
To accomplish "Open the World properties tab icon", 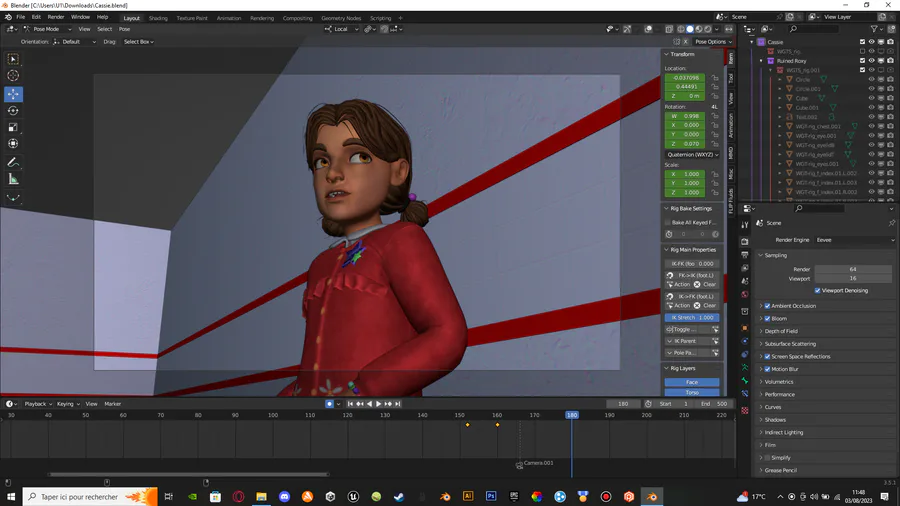I will [x=744, y=294].
